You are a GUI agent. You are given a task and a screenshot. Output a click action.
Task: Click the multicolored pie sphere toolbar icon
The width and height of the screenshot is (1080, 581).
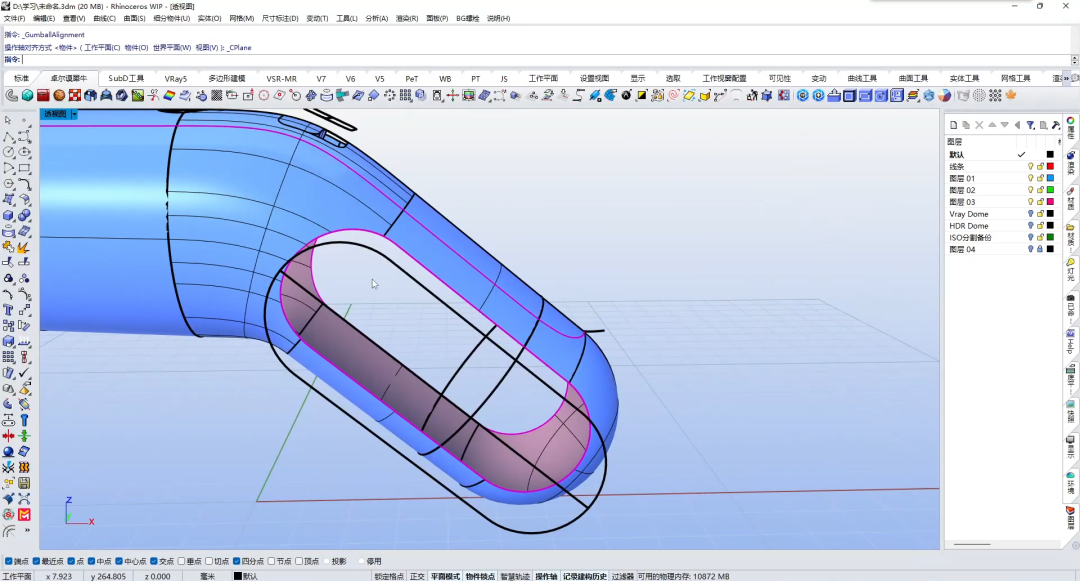coord(944,96)
